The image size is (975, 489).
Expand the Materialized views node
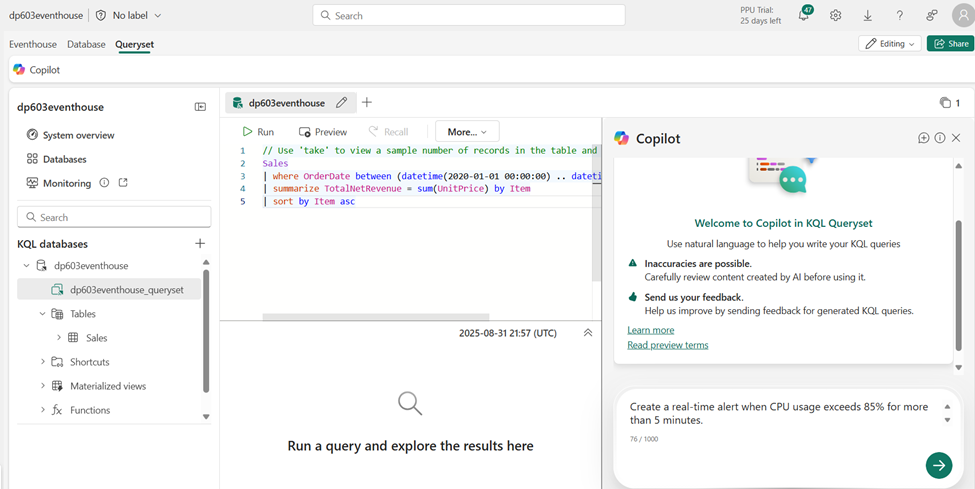coord(42,386)
